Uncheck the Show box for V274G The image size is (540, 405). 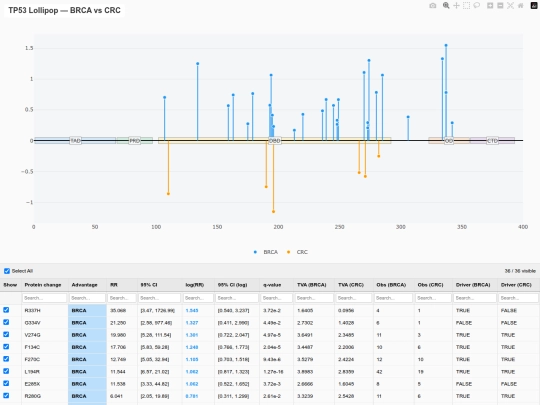click(6, 334)
